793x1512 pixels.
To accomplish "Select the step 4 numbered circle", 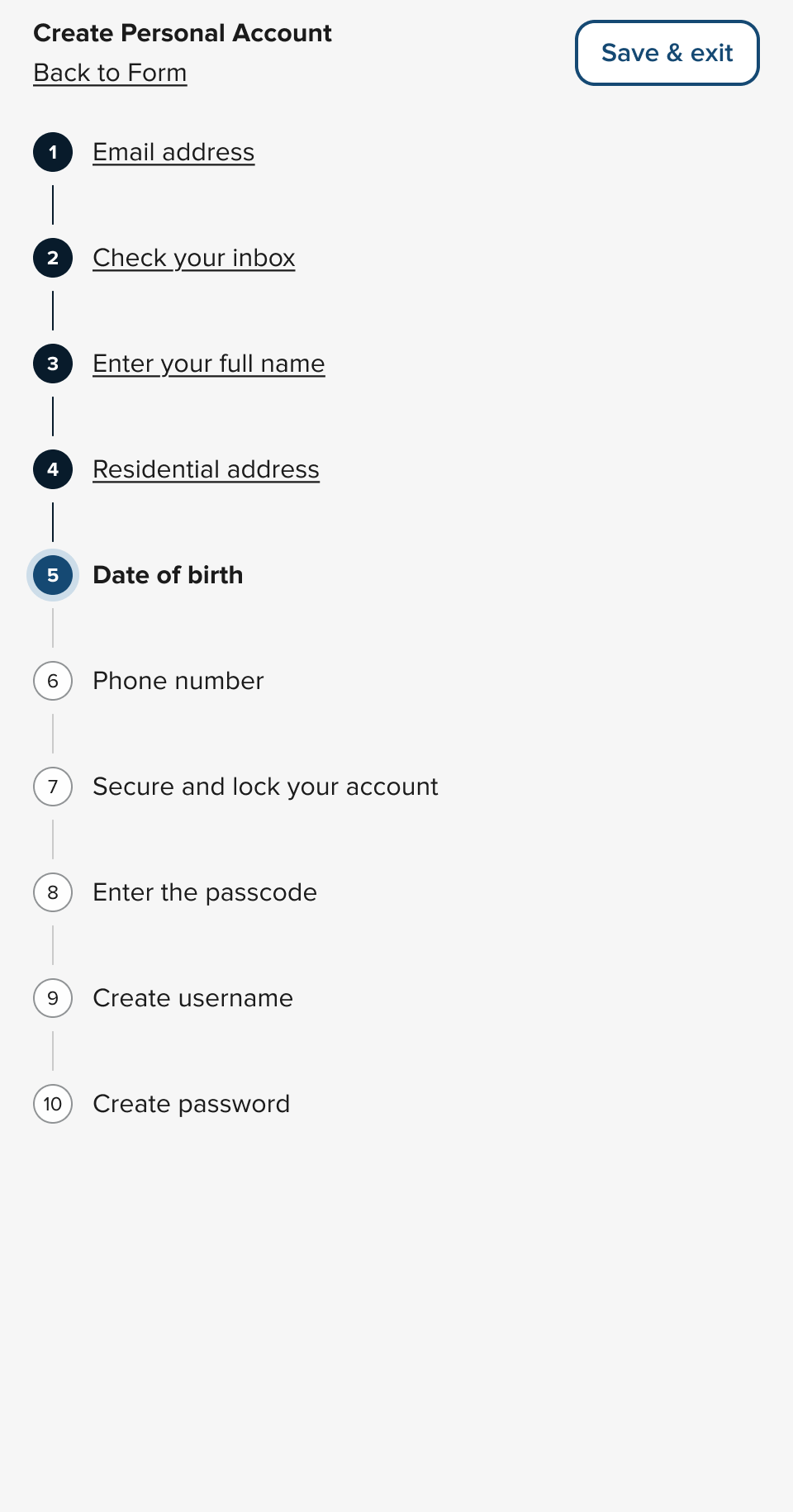I will click(53, 469).
